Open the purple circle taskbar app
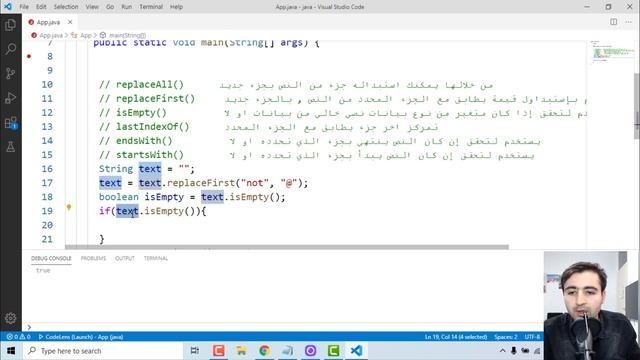Screen dimensions: 640x360 [310, 351]
